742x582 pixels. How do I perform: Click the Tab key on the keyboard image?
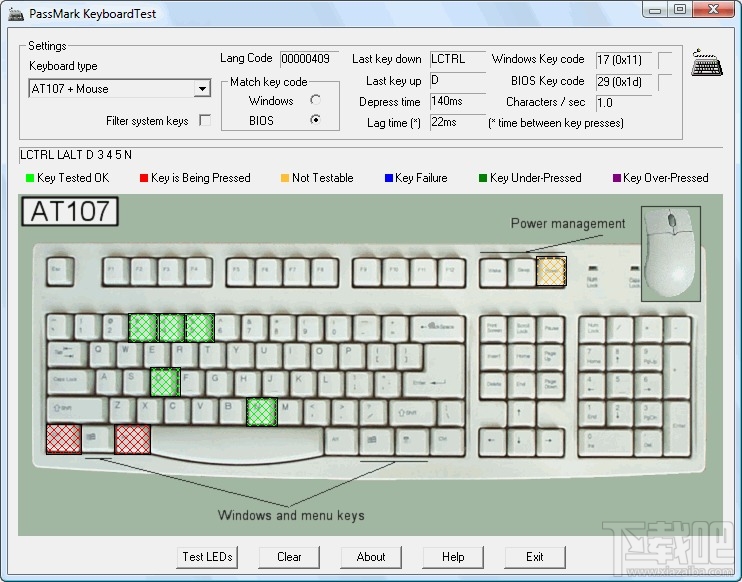67,354
